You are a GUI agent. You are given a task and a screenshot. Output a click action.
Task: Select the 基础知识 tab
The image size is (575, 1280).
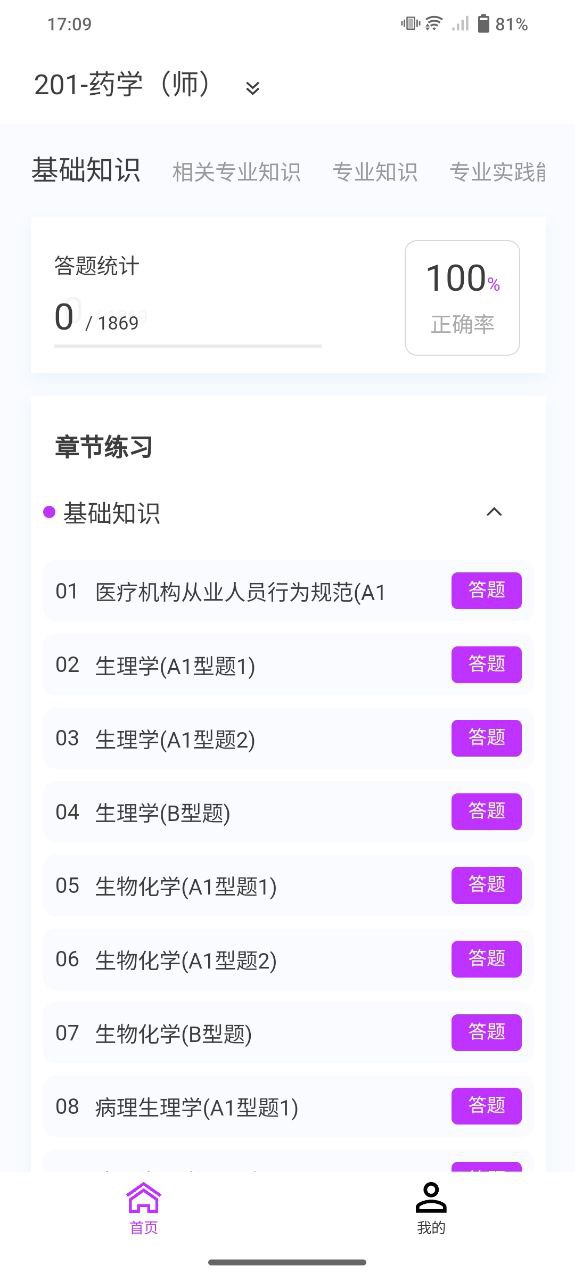click(x=86, y=171)
